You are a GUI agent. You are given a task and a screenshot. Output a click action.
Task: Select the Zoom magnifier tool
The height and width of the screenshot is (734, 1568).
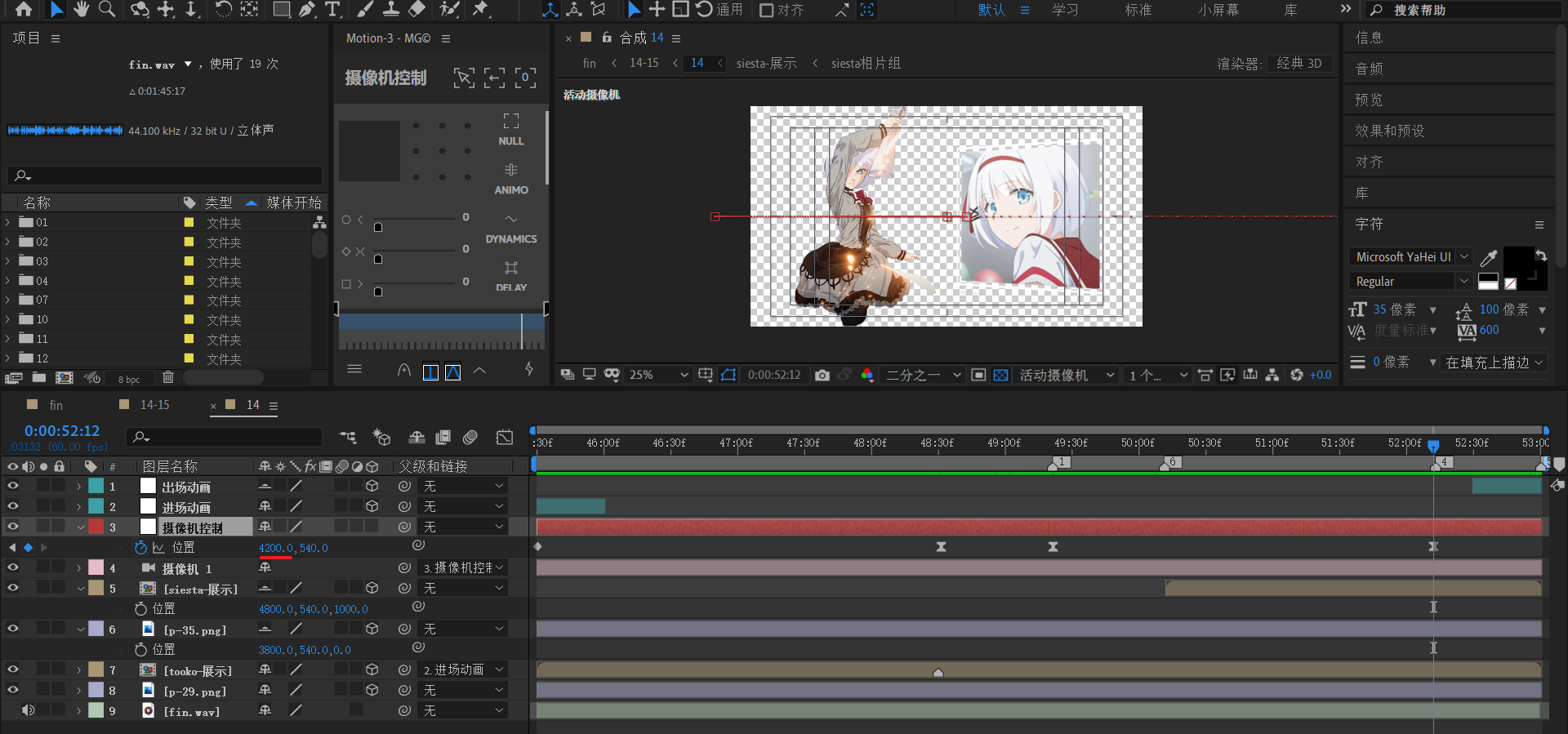(x=107, y=9)
